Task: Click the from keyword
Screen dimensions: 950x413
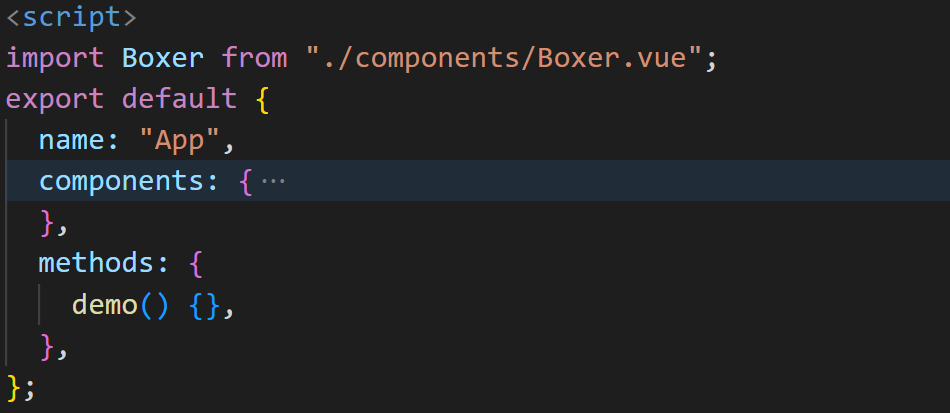Action: [255, 57]
